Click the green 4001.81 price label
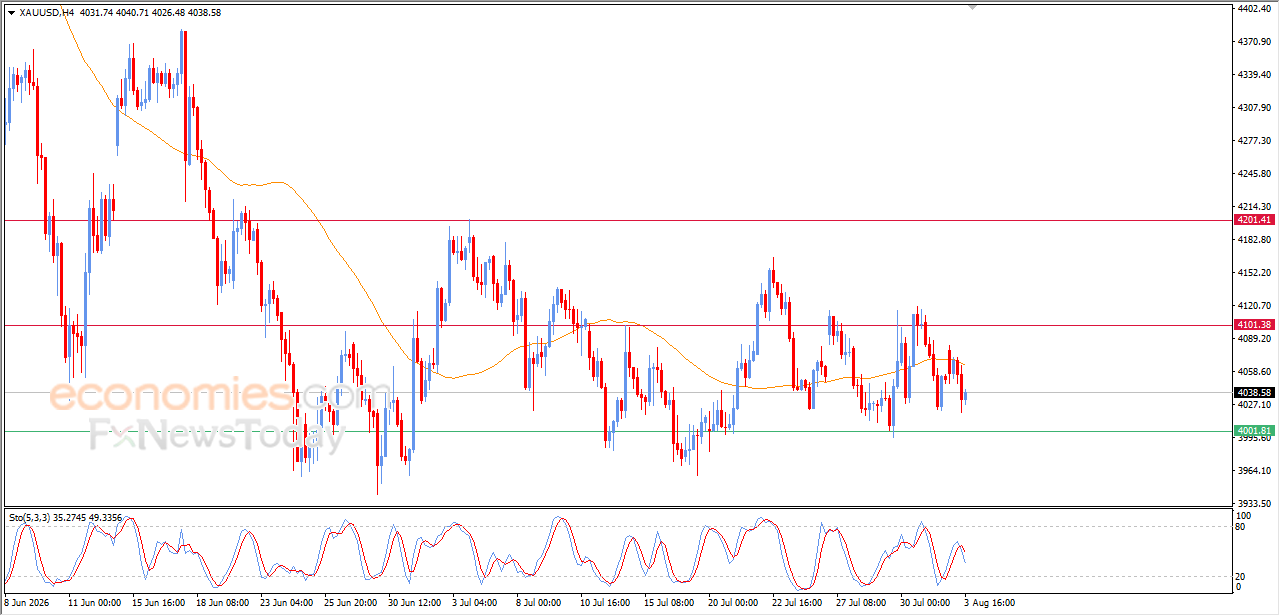Viewport: 1280px width, 616px height. coord(1253,431)
